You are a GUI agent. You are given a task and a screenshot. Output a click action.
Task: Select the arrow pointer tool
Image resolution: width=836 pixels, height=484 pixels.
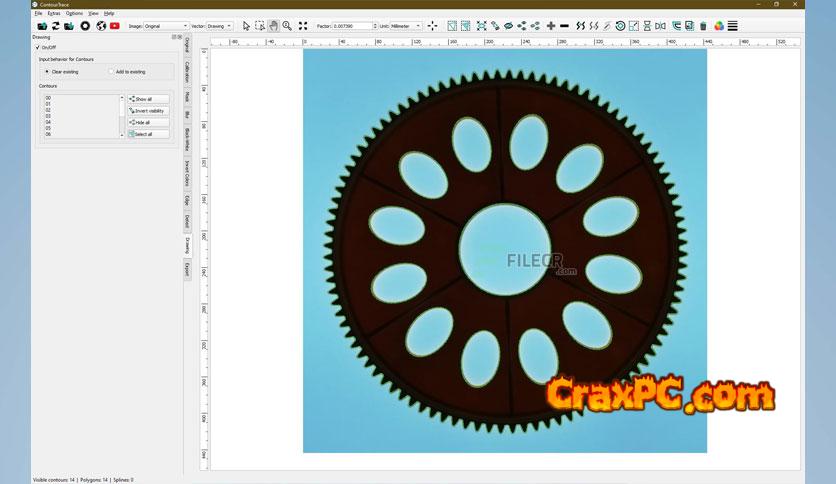coord(247,26)
